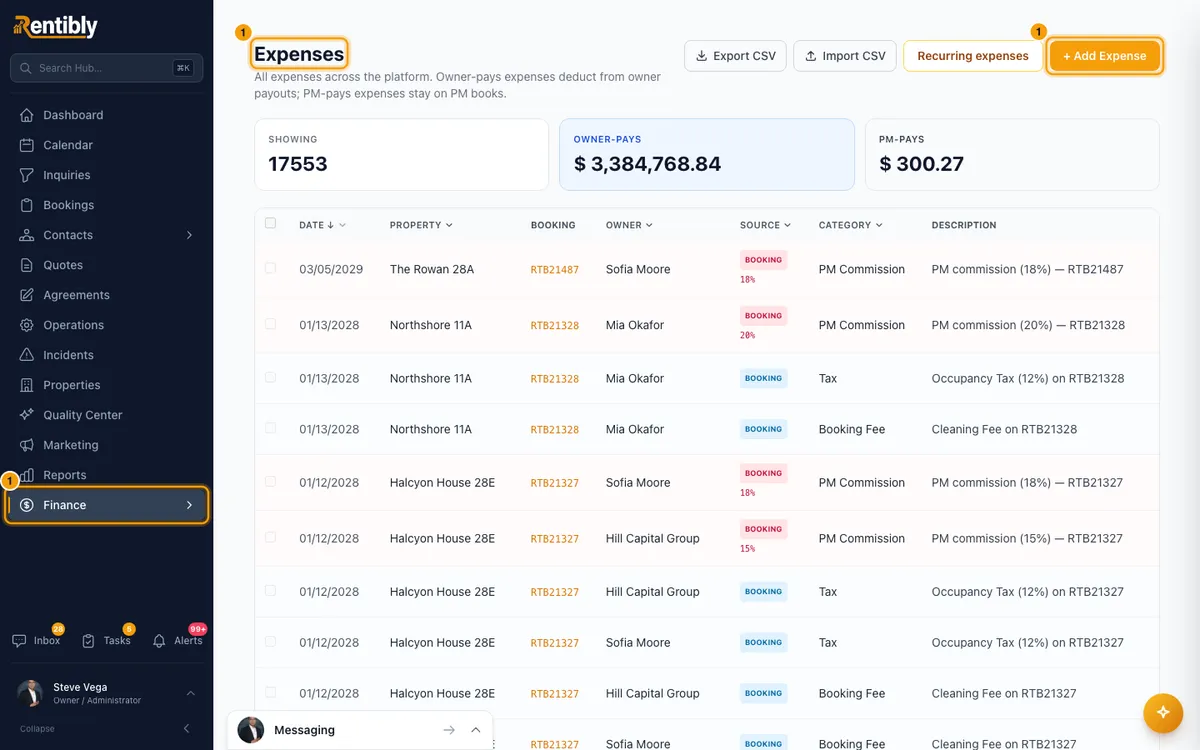Click the Collapse label in sidebar

[x=37, y=729]
